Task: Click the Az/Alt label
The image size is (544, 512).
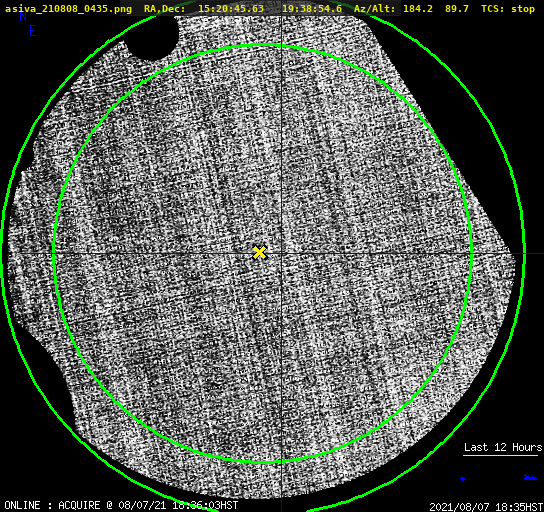Action: pos(374,9)
